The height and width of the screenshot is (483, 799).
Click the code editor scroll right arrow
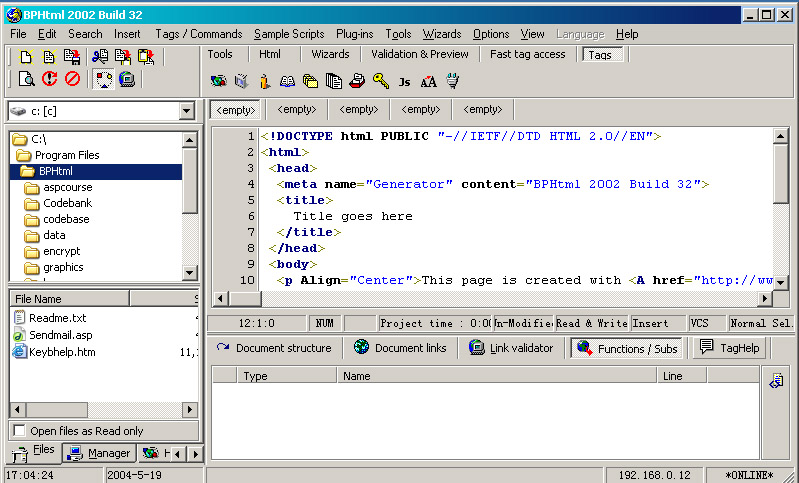pyautogui.click(x=764, y=298)
